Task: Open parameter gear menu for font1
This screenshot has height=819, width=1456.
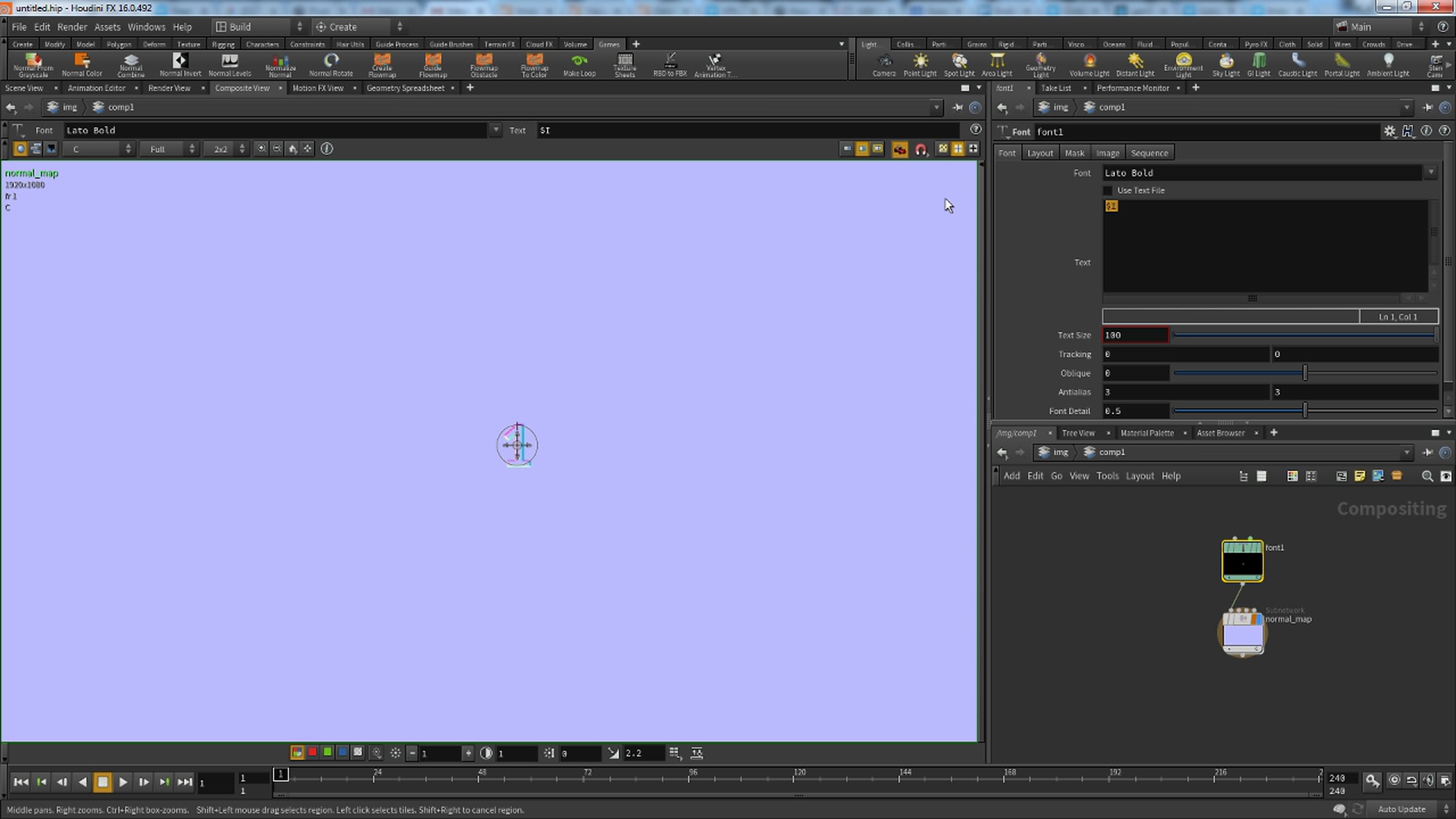Action: pyautogui.click(x=1390, y=131)
